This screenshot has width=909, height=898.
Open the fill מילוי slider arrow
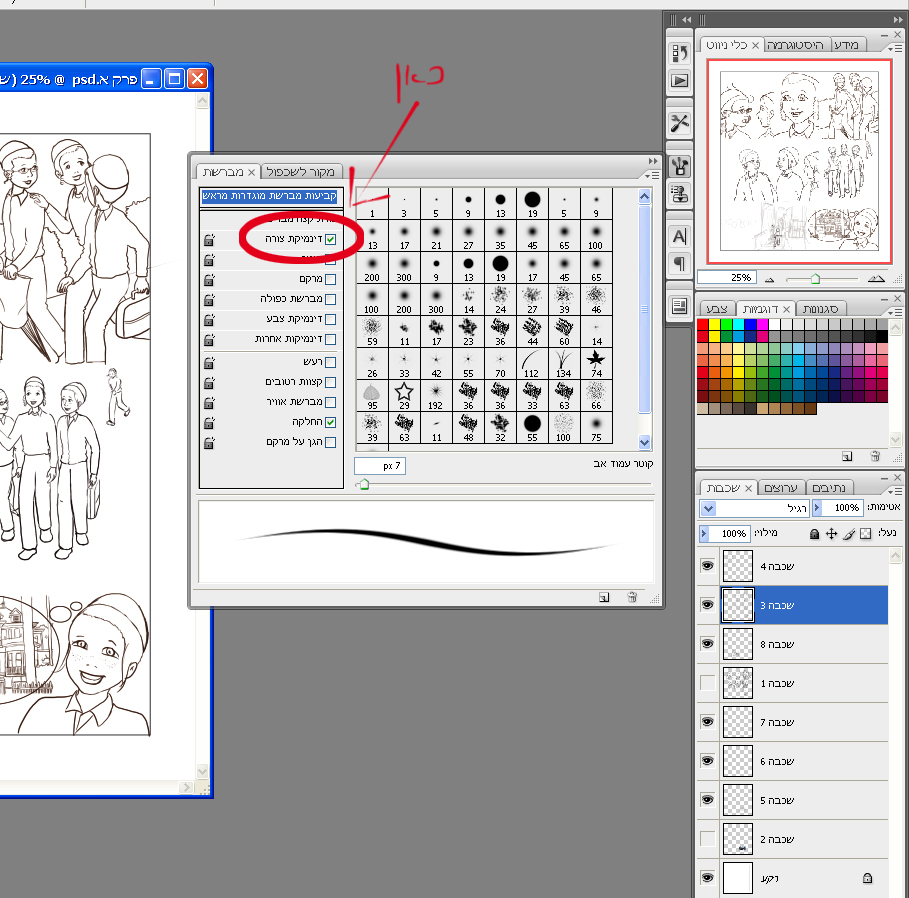coord(704,533)
